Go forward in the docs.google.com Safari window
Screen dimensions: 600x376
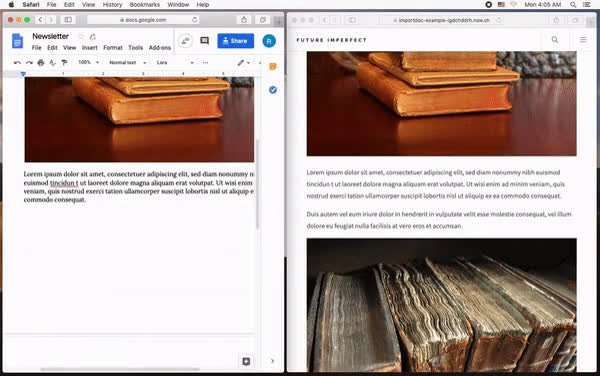[51, 20]
